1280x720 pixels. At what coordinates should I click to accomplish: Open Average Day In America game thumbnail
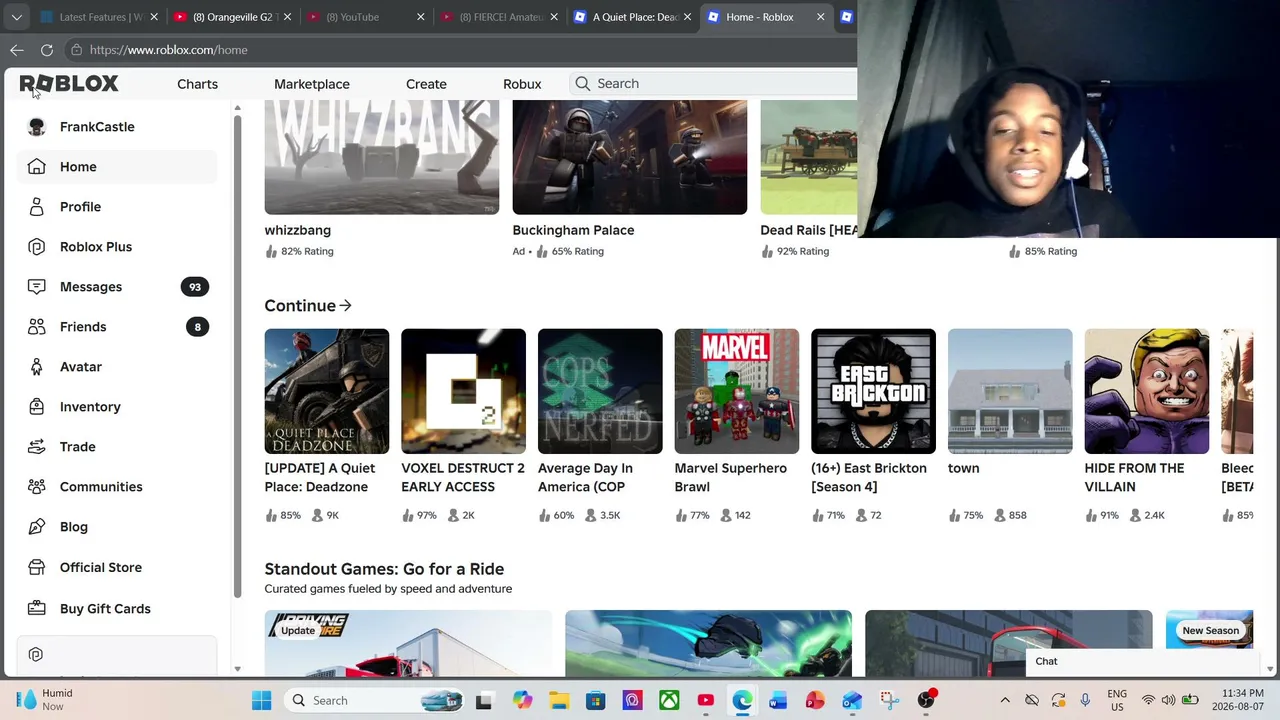(600, 391)
